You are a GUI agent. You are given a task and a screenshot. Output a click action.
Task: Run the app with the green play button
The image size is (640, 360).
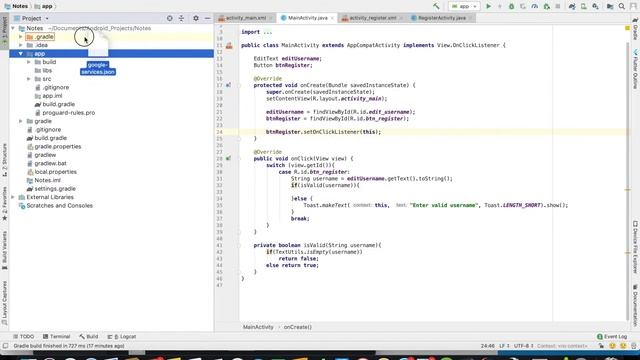[488, 6]
